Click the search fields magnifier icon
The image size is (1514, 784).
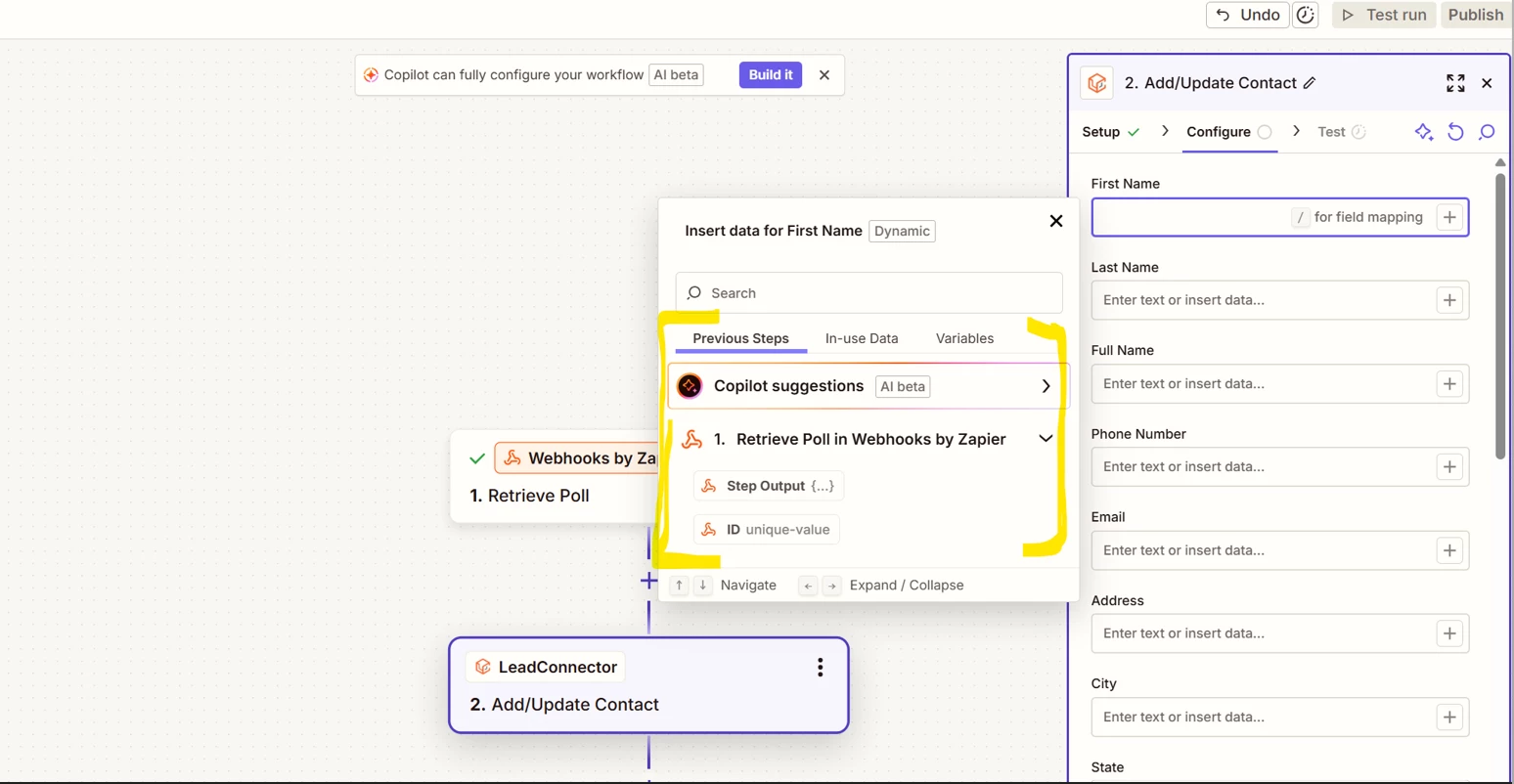click(x=1487, y=132)
